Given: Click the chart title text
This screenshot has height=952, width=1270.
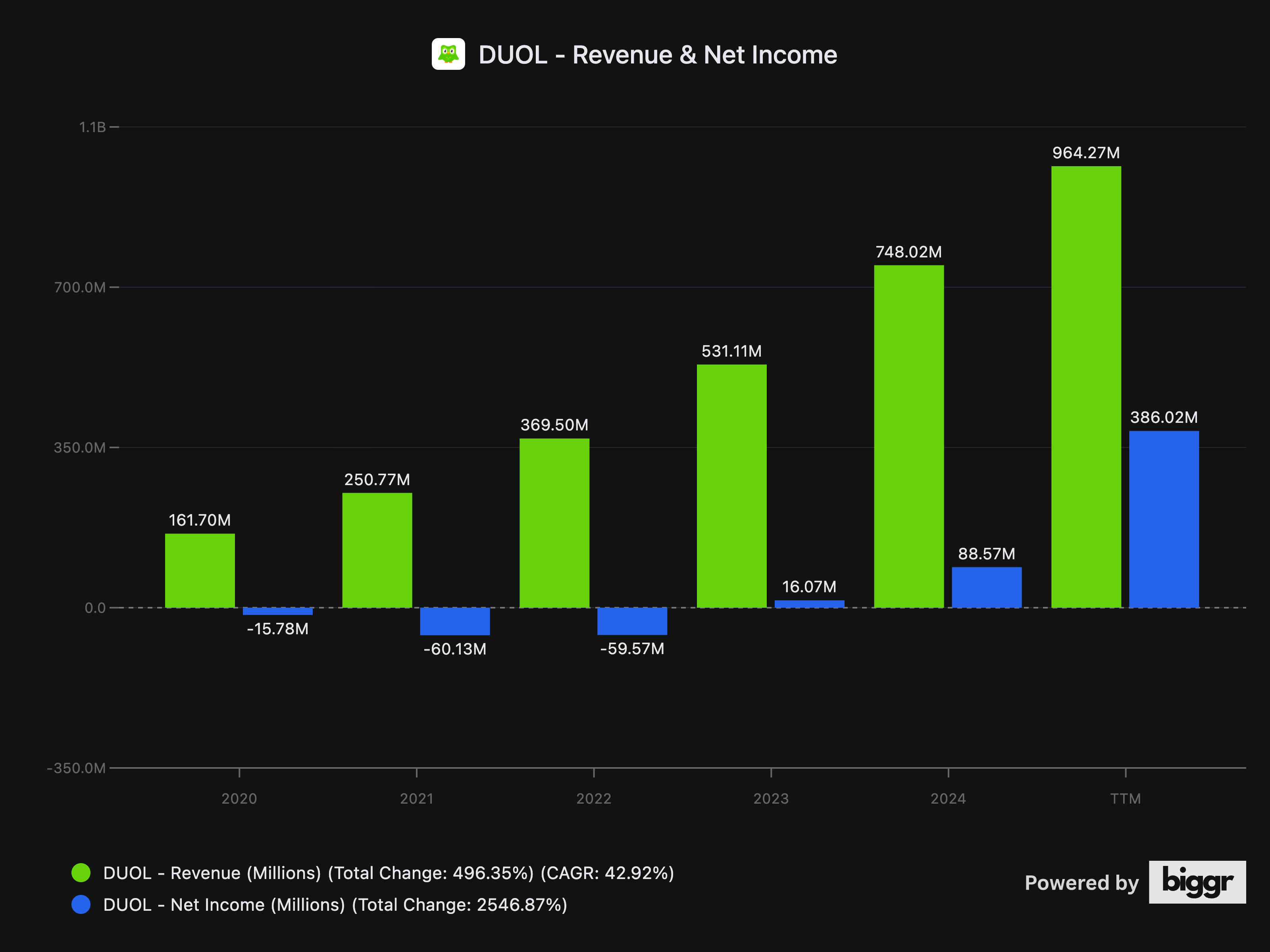Looking at the screenshot, I should [x=657, y=55].
